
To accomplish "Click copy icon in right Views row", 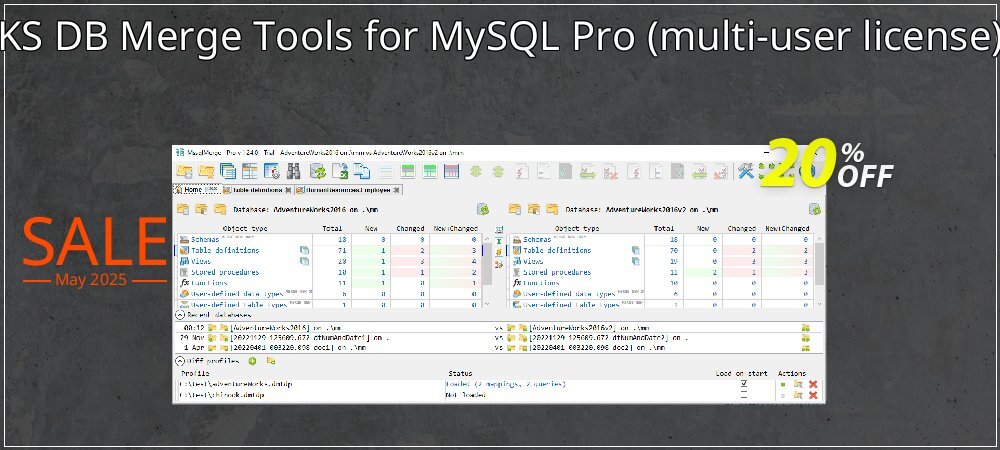I will point(636,261).
